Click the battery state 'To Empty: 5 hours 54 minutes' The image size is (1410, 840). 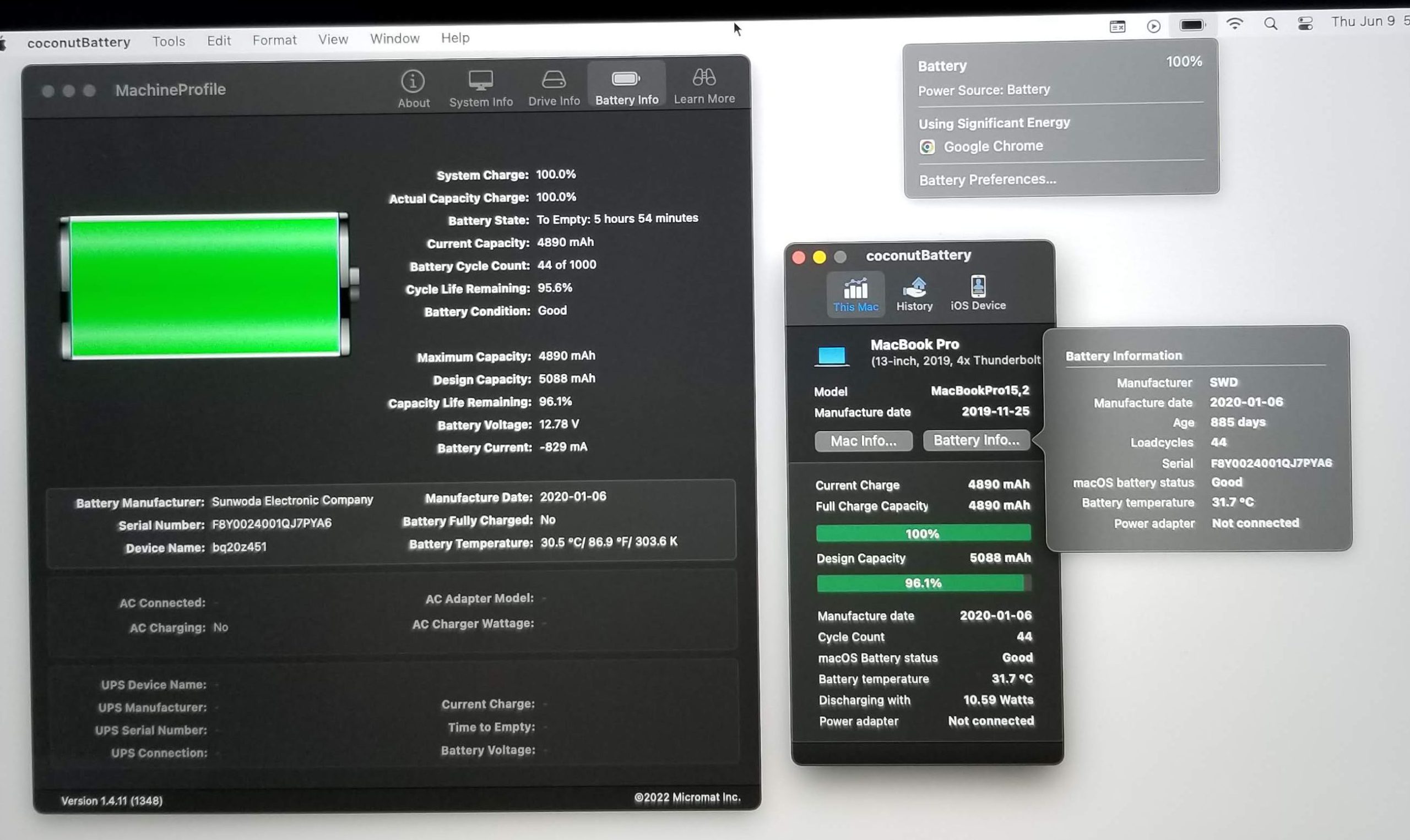pyautogui.click(x=617, y=219)
